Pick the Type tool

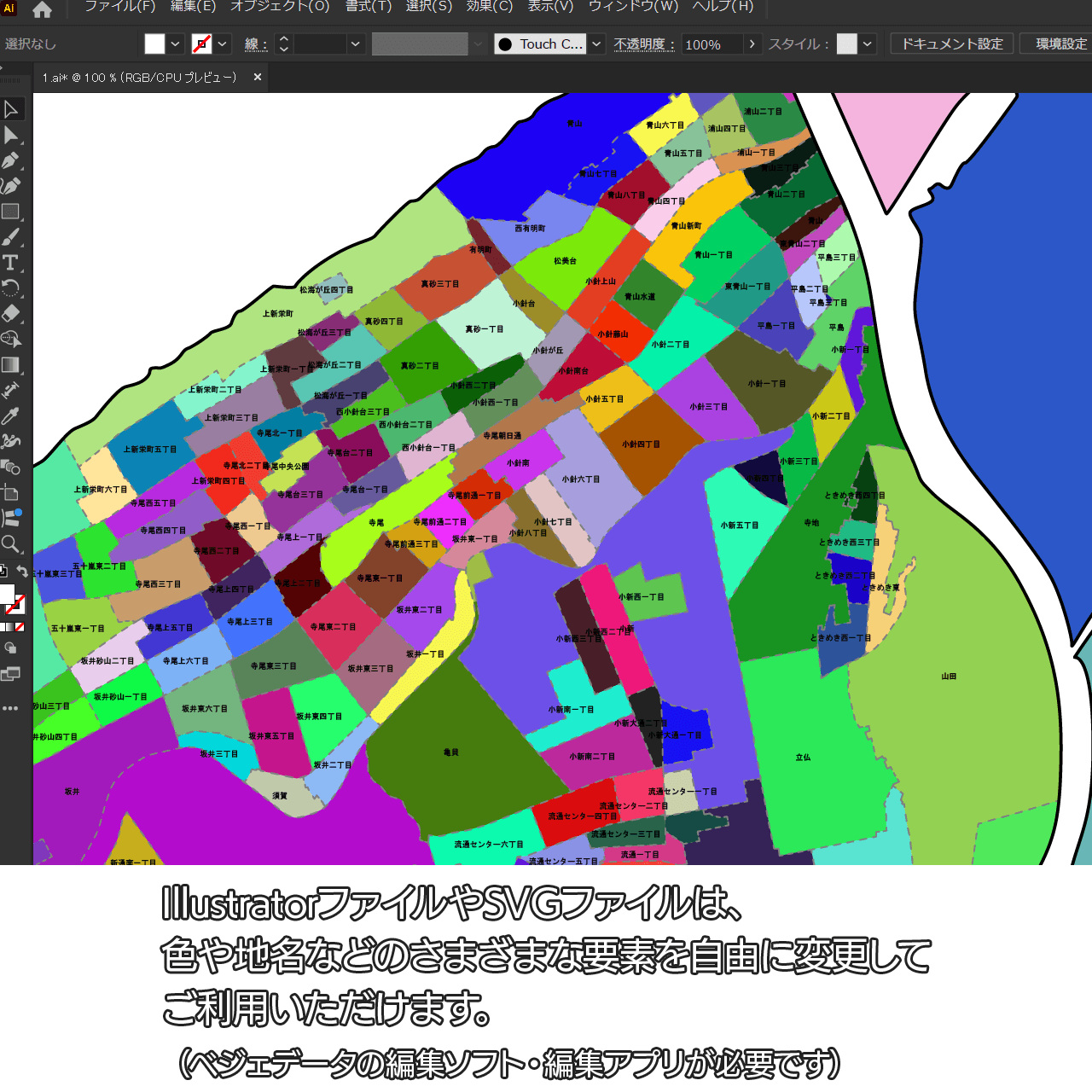click(11, 263)
